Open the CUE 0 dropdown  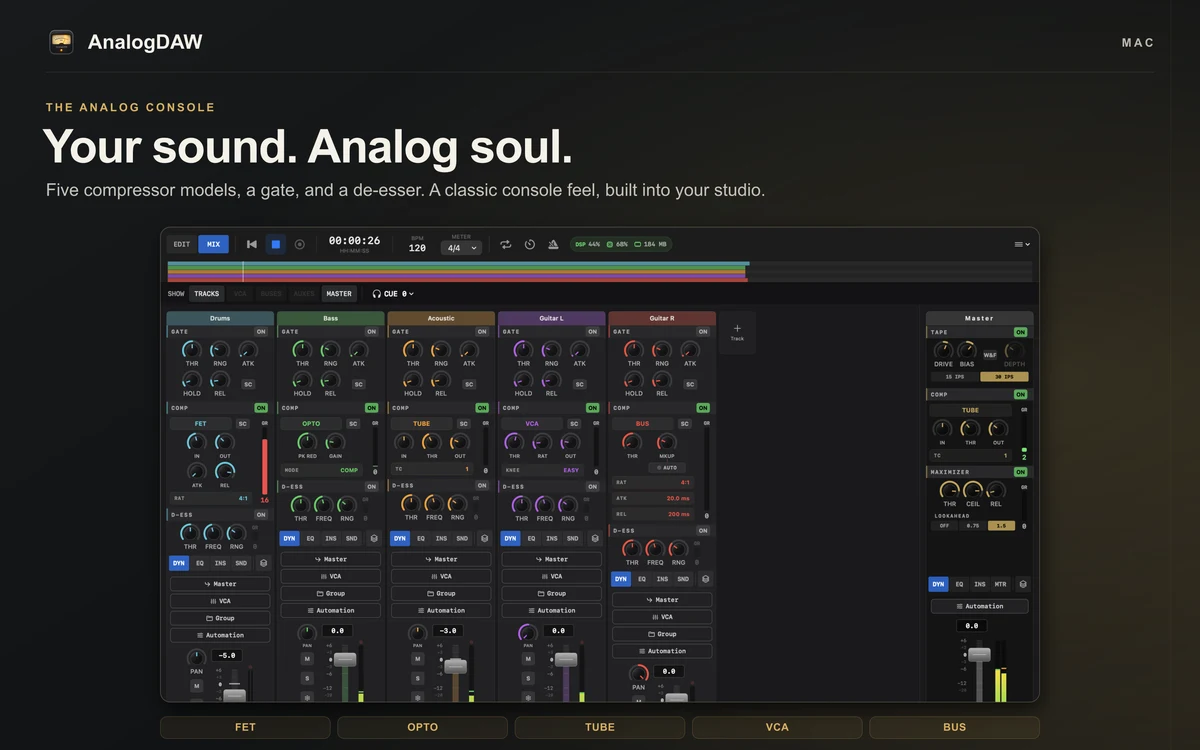pos(393,294)
